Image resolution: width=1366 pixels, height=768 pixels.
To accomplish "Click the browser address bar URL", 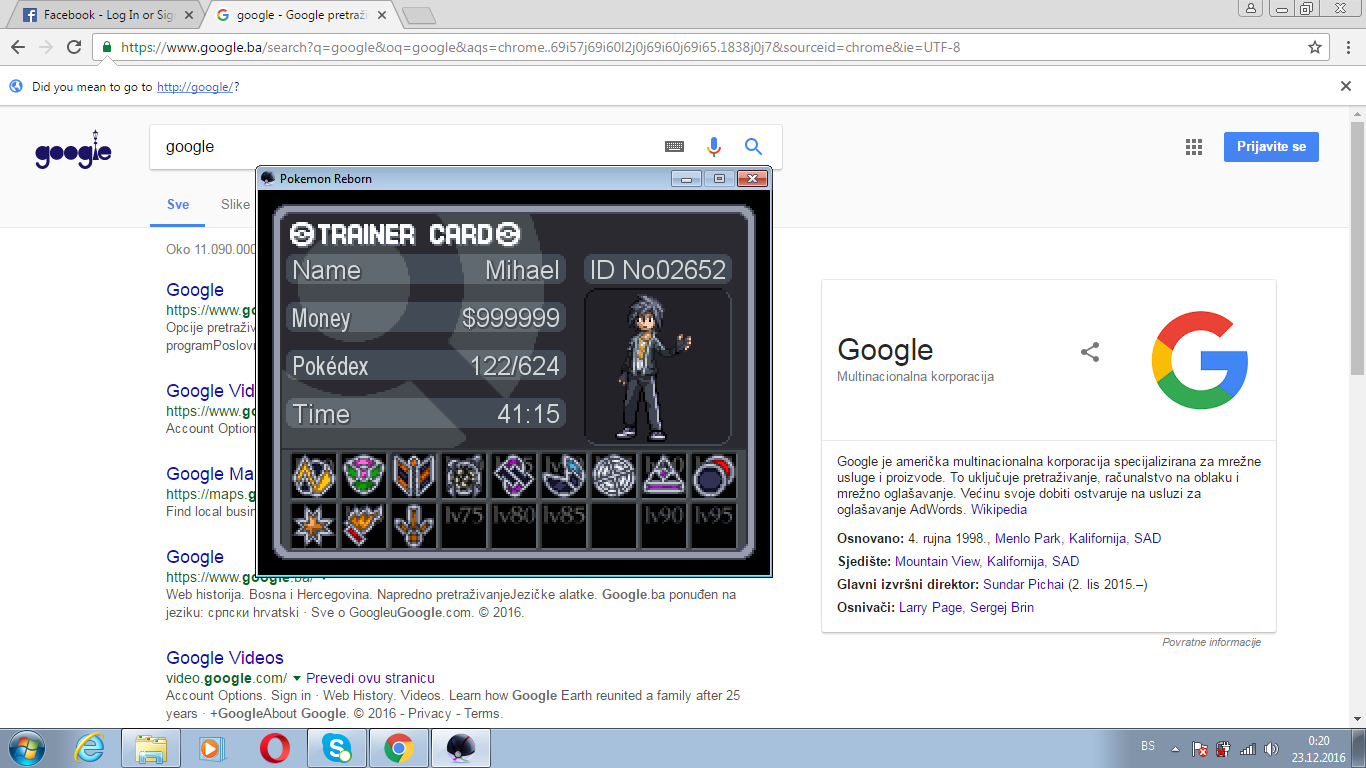I will pyautogui.click(x=540, y=47).
